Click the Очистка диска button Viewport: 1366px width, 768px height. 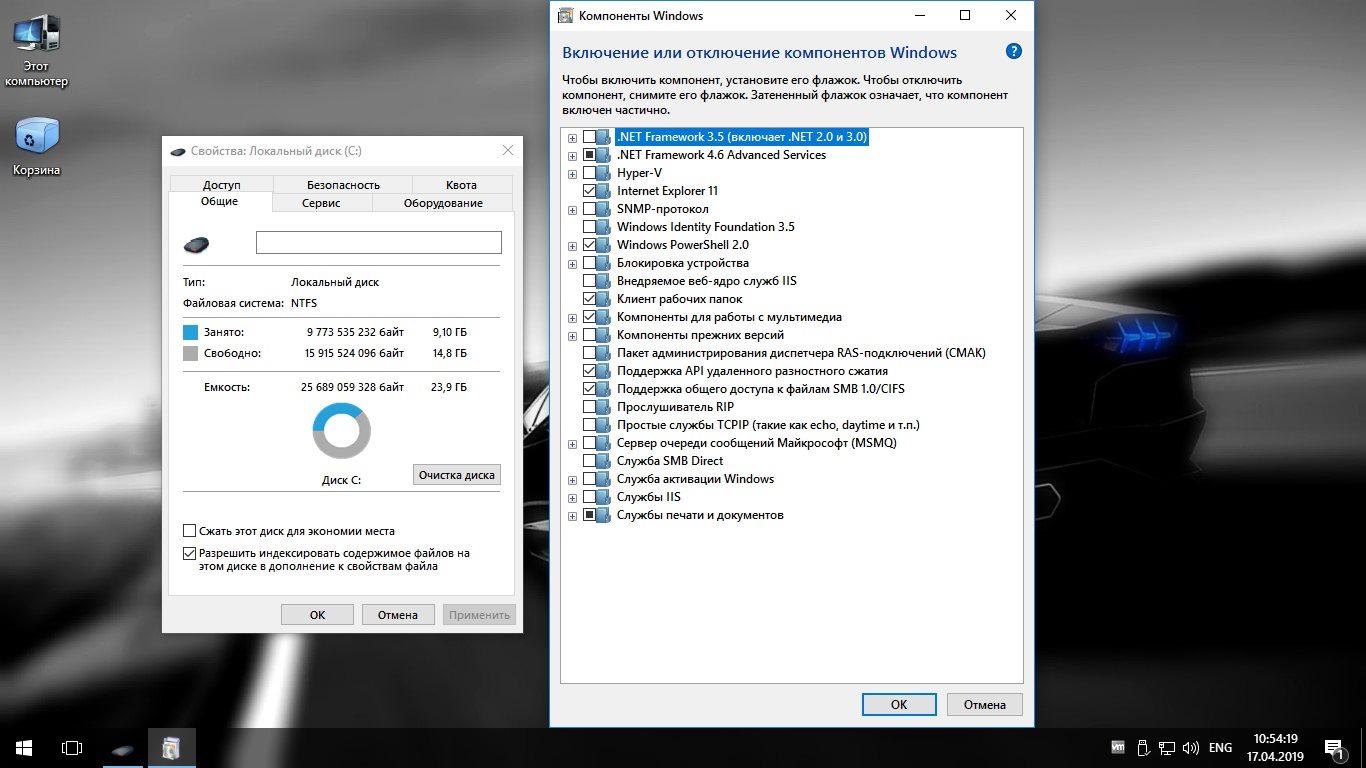click(456, 475)
